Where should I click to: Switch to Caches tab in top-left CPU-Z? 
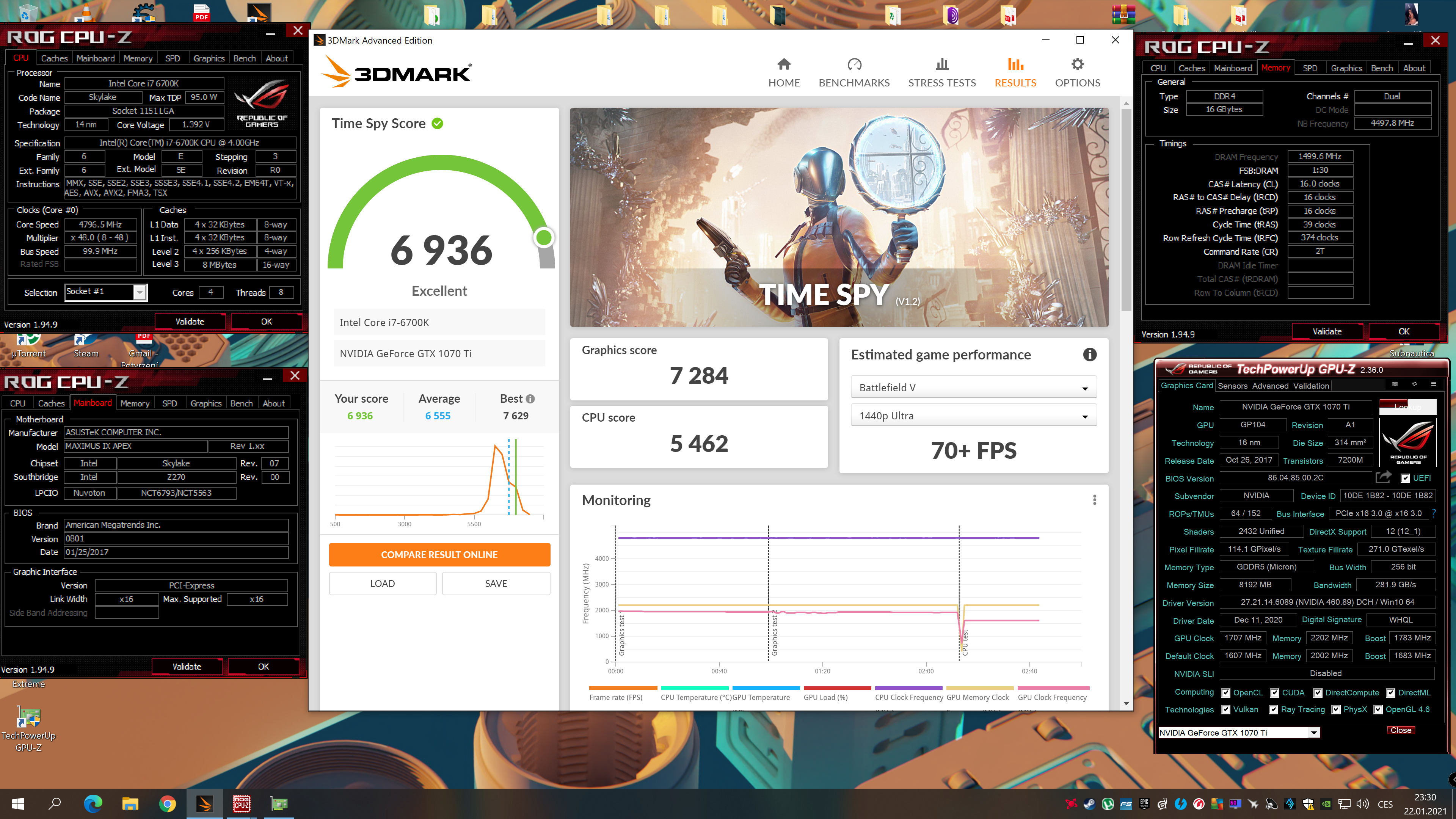pos(54,58)
